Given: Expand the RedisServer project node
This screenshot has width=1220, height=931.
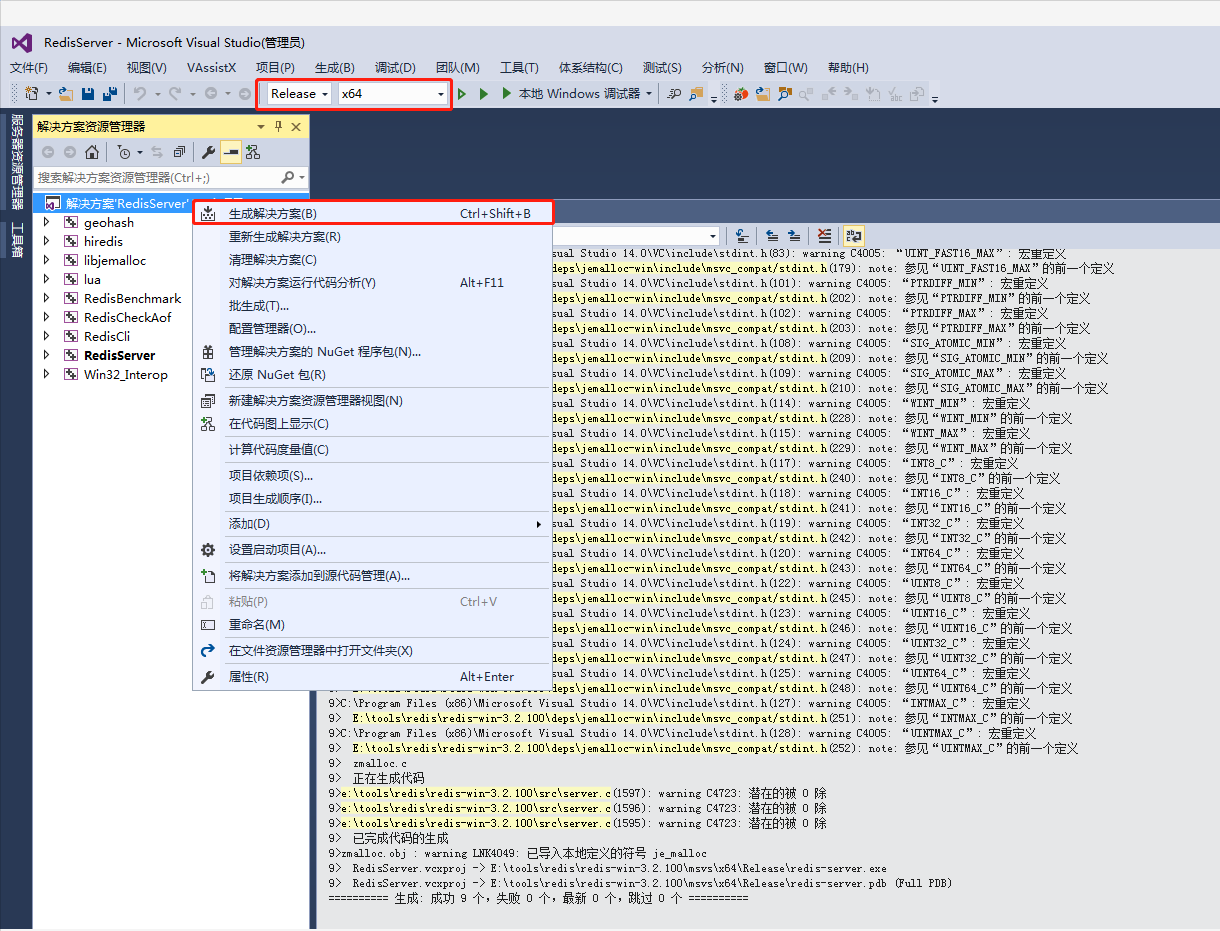Looking at the screenshot, I should pos(45,355).
